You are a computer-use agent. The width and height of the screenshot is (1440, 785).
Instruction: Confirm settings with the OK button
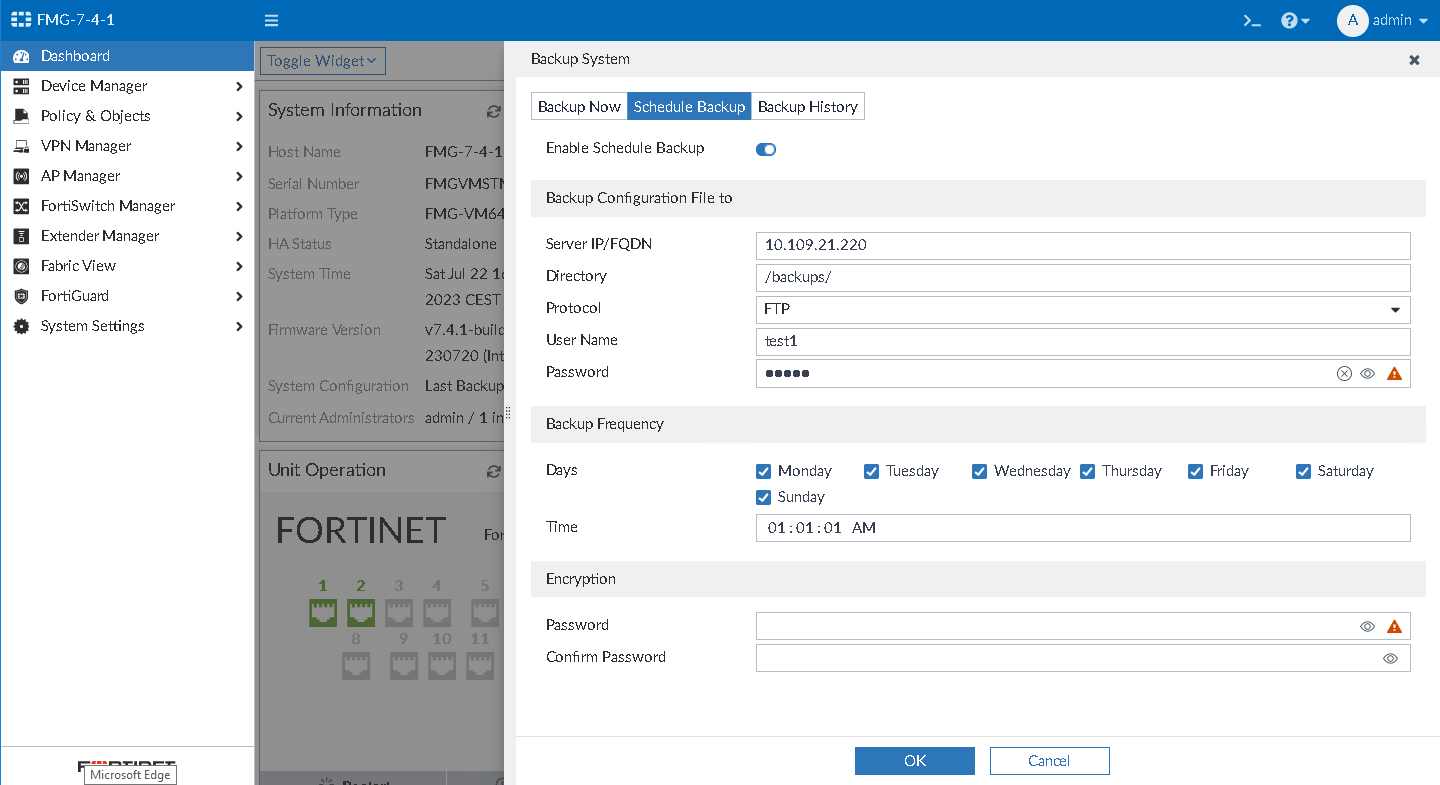(914, 760)
